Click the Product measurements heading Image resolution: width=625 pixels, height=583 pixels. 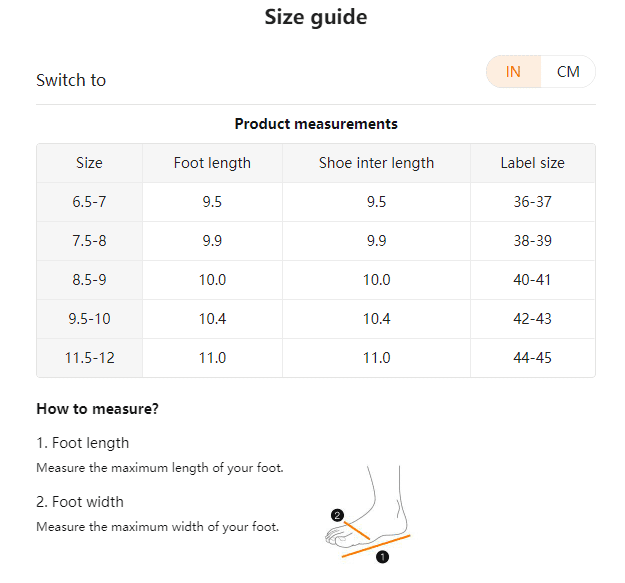click(x=316, y=124)
